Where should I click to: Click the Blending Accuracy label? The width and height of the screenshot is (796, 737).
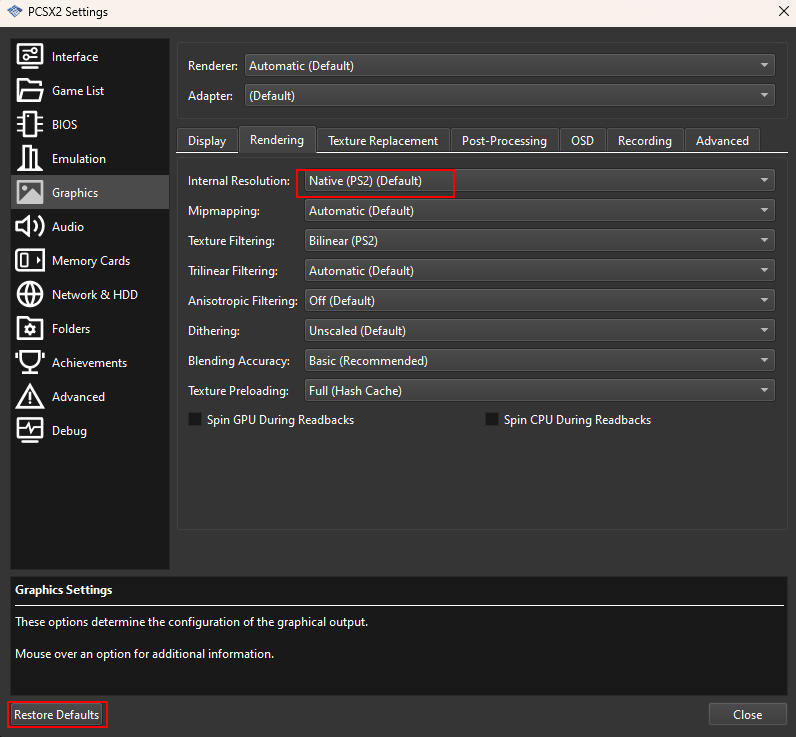tap(239, 361)
